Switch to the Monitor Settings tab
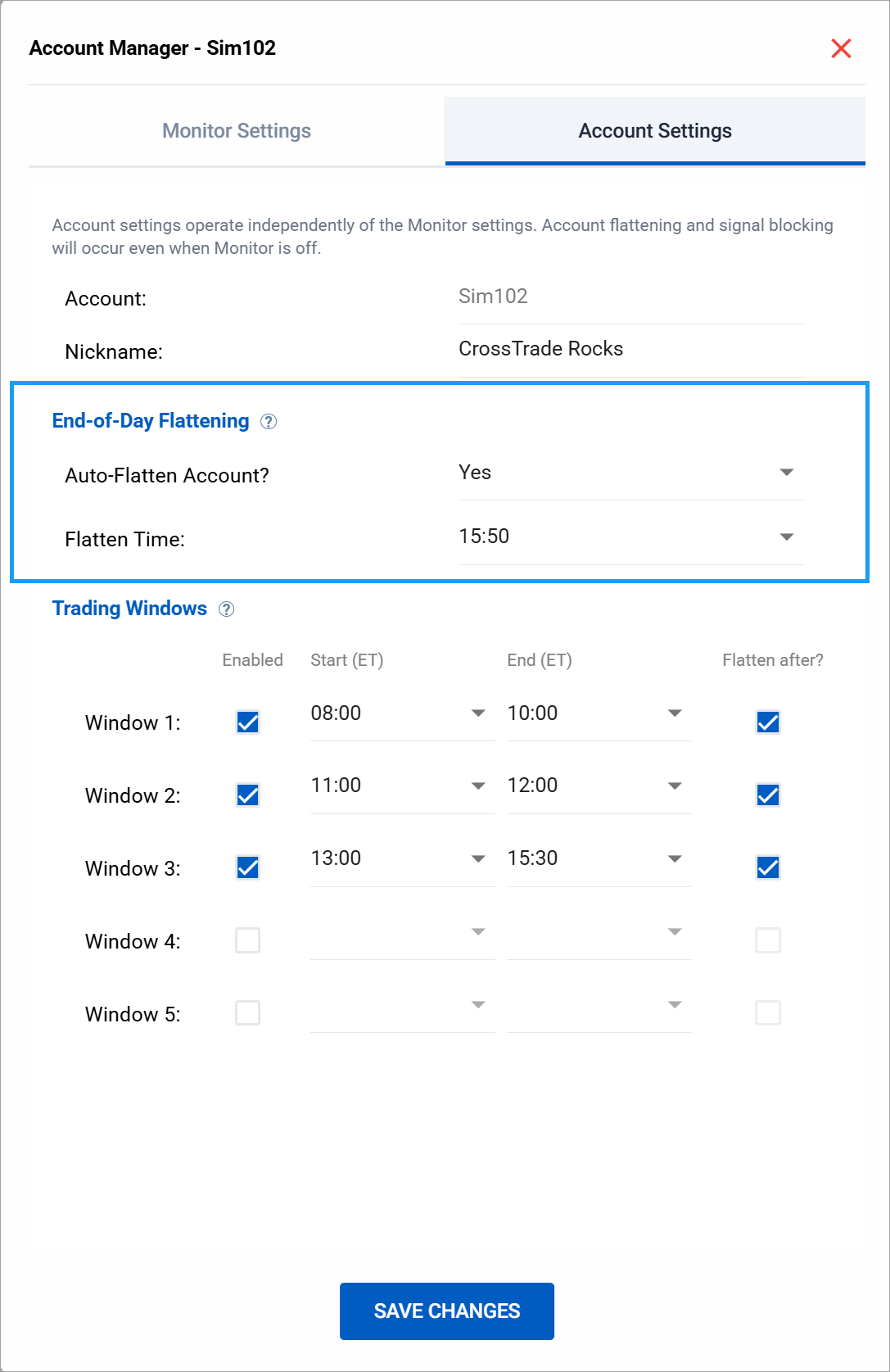Image resolution: width=890 pixels, height=1372 pixels. pyautogui.click(x=237, y=131)
